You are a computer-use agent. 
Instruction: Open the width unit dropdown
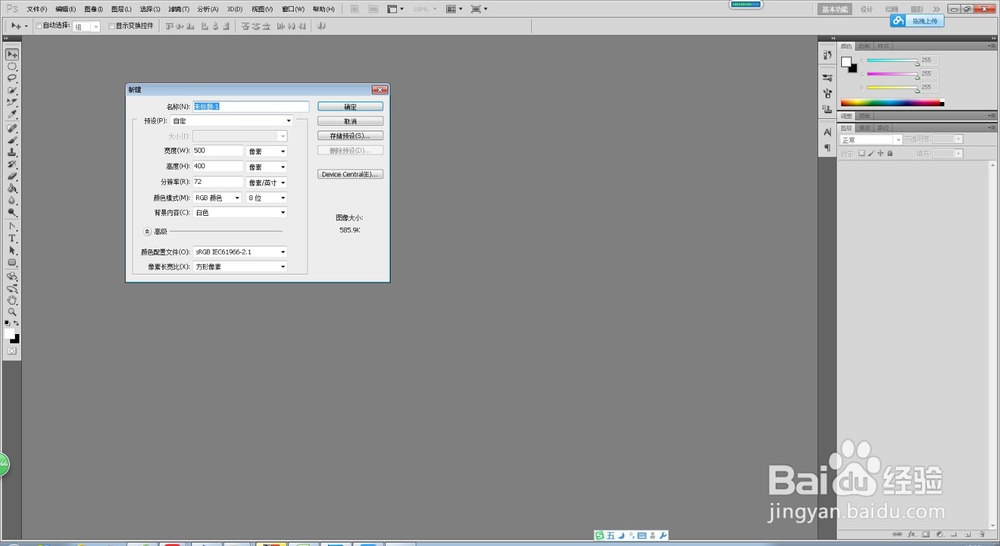click(267, 151)
